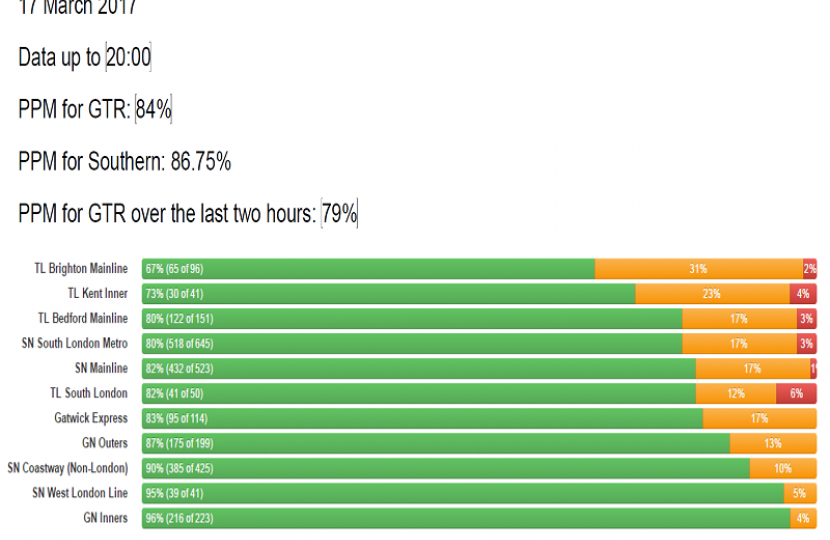Click the red 4% segment for Kent Inner
Viewport: 830px width, 540px height.
point(802,294)
